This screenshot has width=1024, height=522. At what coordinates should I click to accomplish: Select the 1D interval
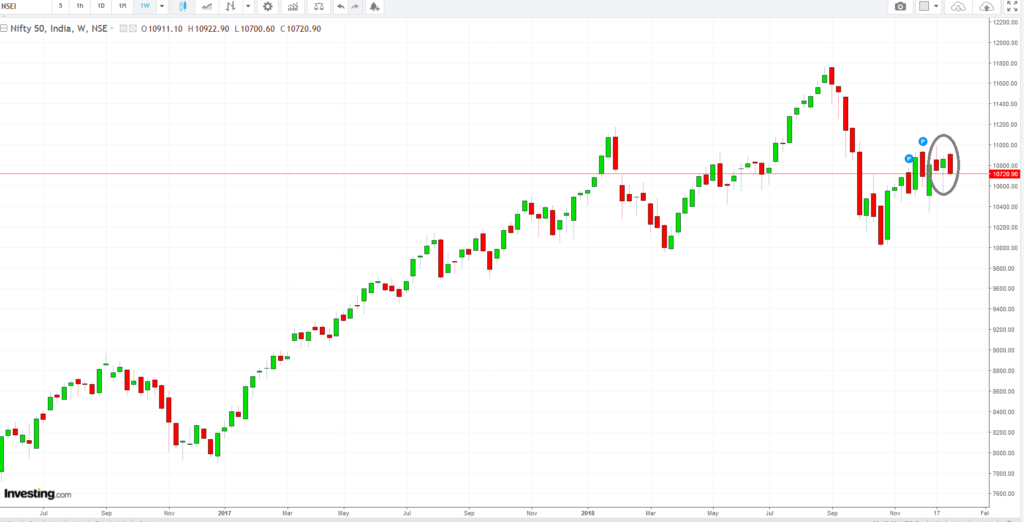(x=101, y=6)
